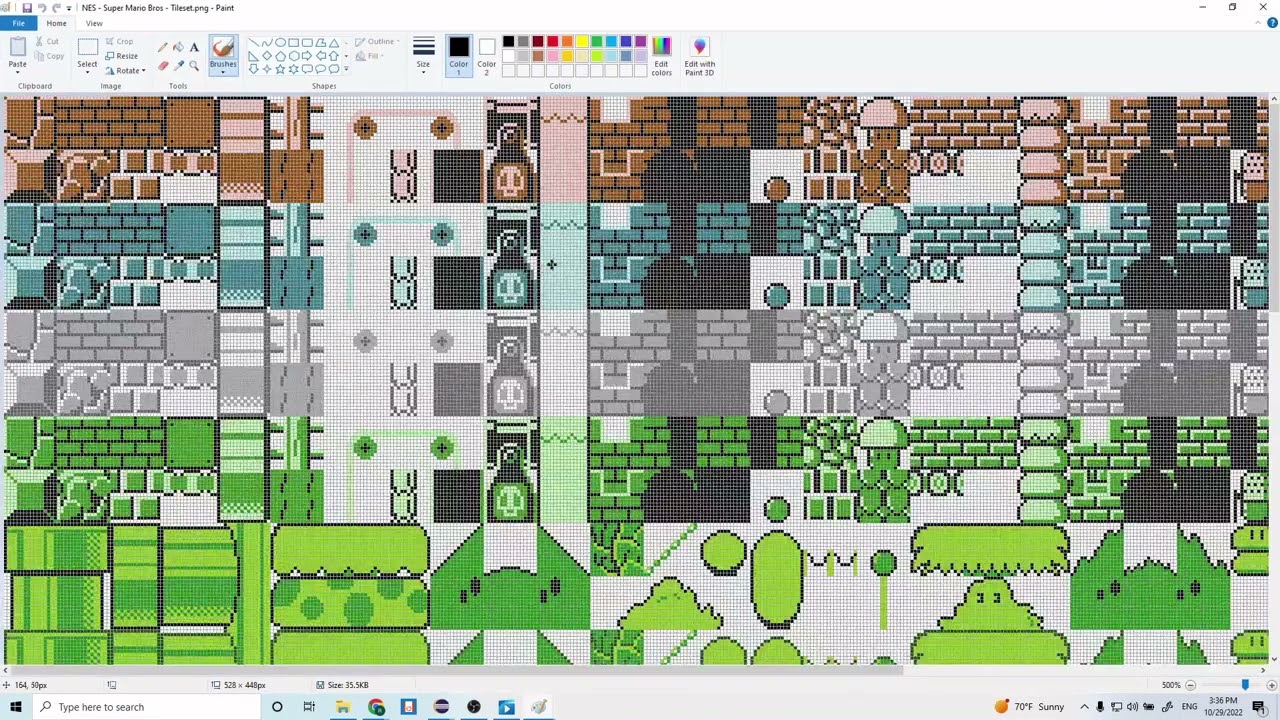Choose the Rectangle shape
This screenshot has height=720, width=1280.
[x=294, y=43]
